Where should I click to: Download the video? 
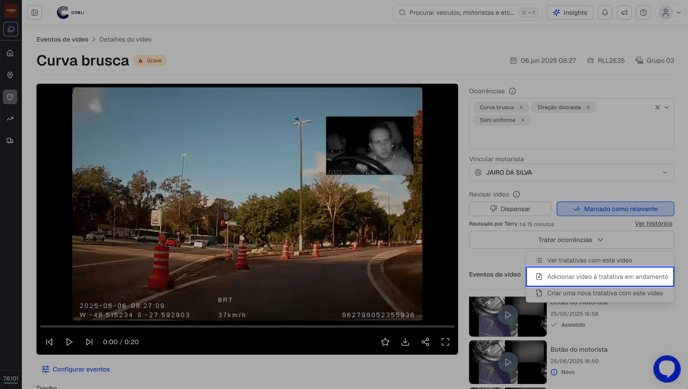(x=405, y=342)
